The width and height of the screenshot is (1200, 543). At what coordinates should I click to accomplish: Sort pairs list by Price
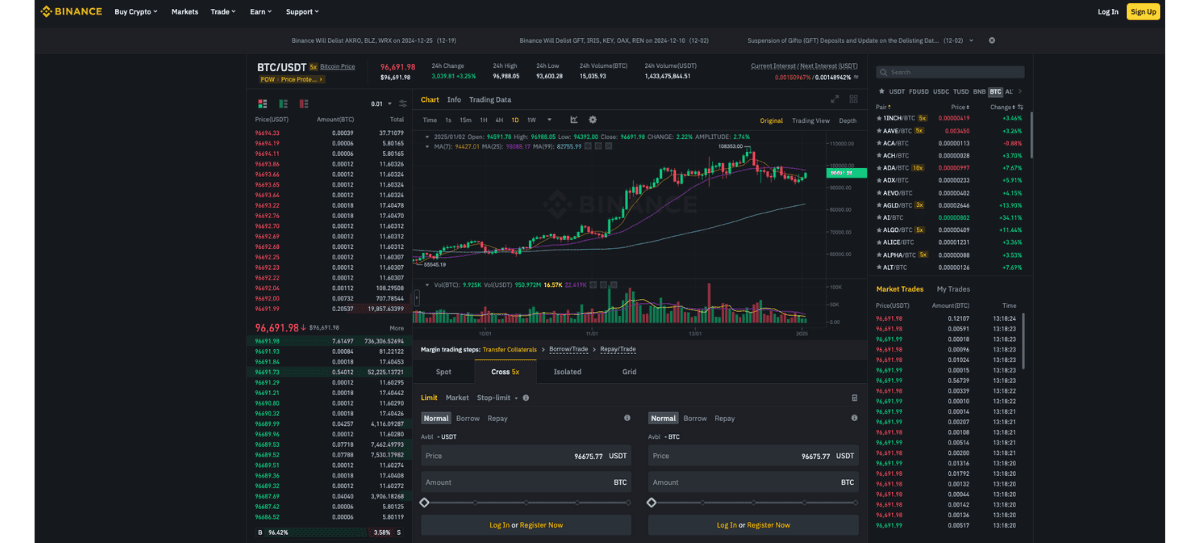point(961,106)
